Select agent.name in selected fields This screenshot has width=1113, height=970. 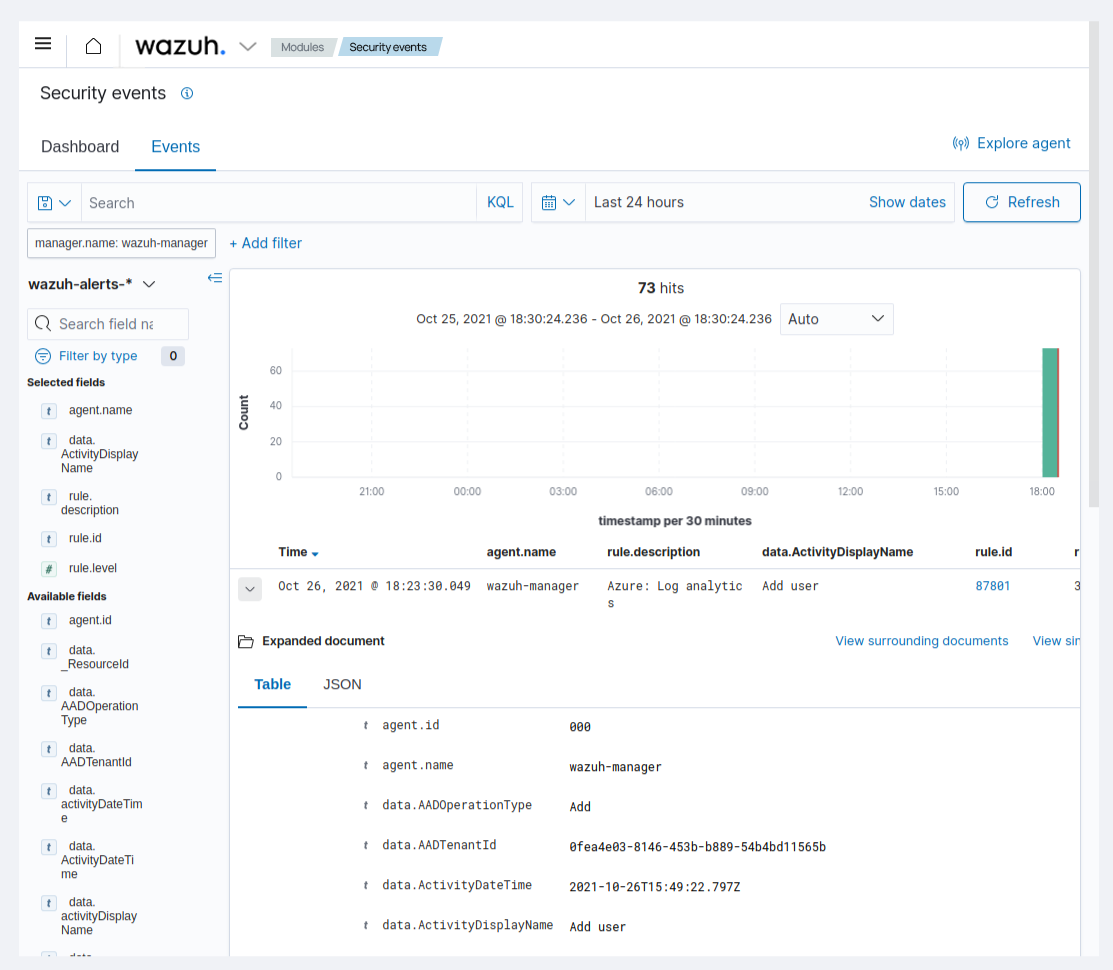click(100, 410)
